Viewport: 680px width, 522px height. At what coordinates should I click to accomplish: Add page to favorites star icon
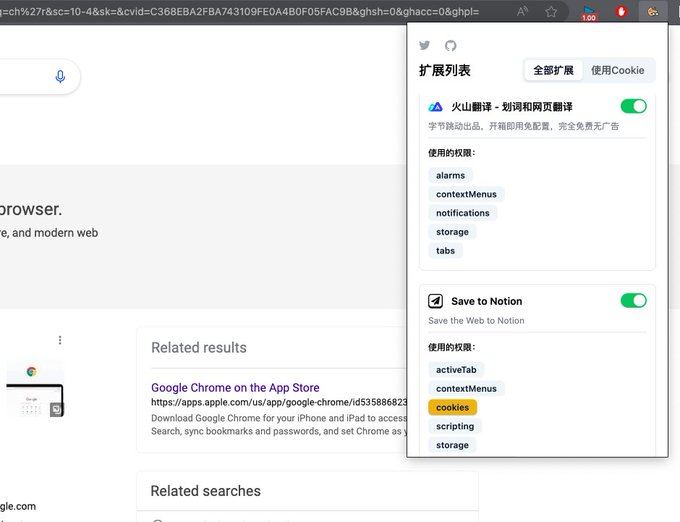coord(551,11)
